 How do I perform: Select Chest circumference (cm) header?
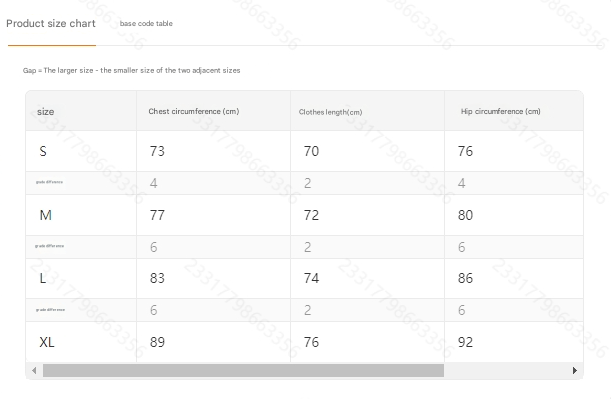click(x=194, y=111)
